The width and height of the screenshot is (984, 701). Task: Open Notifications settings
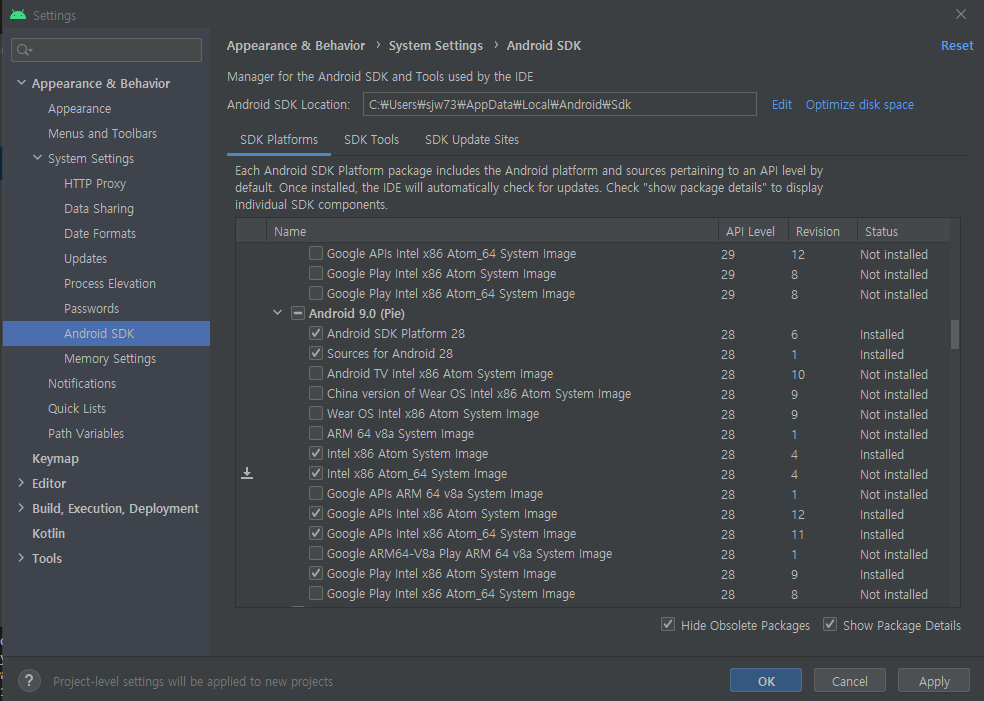click(82, 383)
